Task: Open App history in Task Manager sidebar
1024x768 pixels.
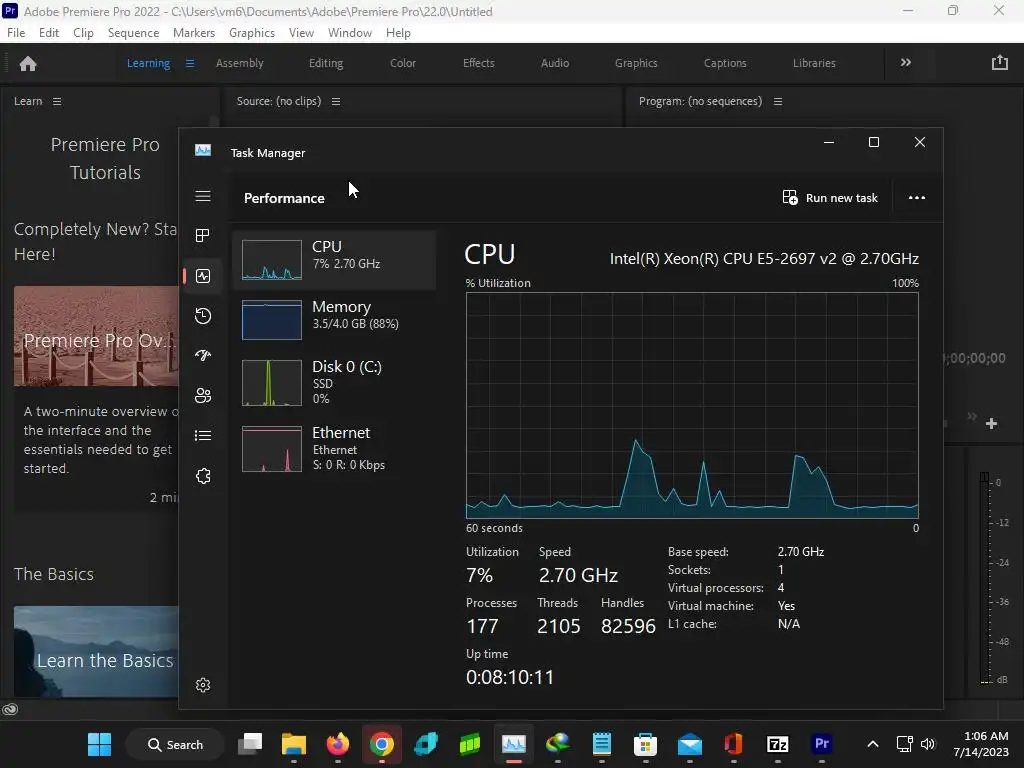Action: [x=202, y=316]
